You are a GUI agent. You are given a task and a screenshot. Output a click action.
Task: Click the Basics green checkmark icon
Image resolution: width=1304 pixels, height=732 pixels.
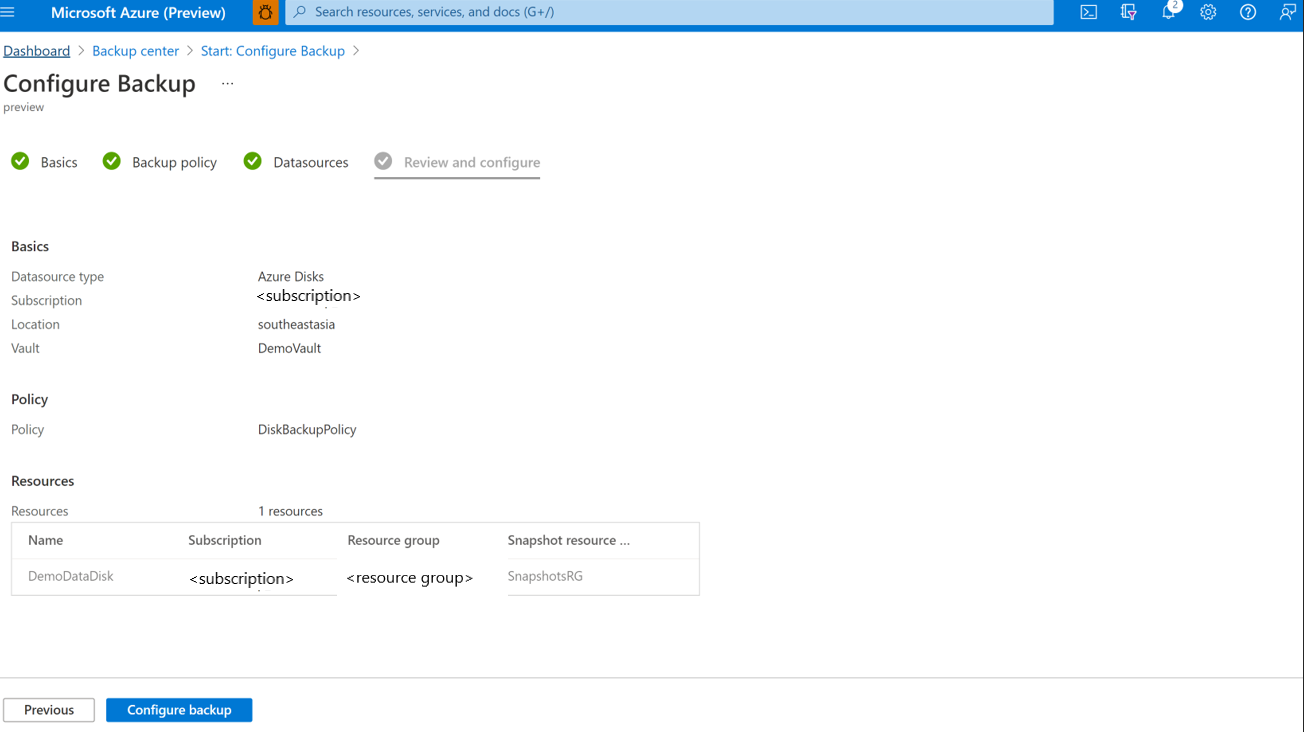pos(20,161)
